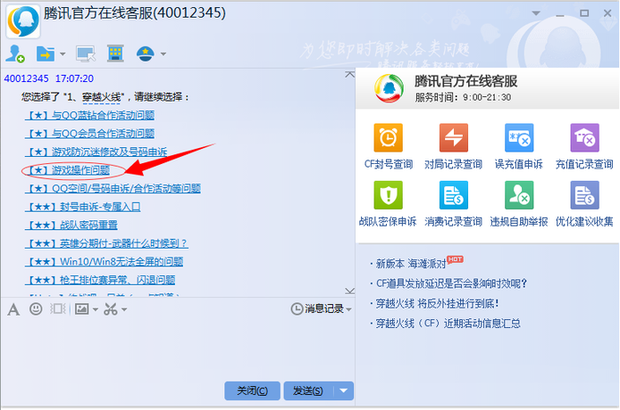
Task: Click the screenshot scissors icon
Action: (x=111, y=309)
